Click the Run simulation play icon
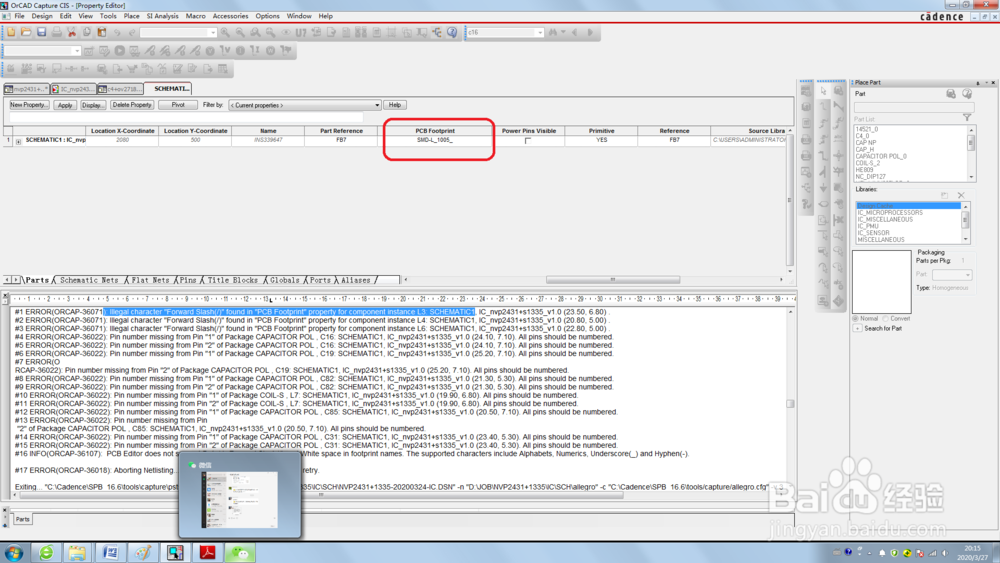The image size is (1000, 563). 119,50
